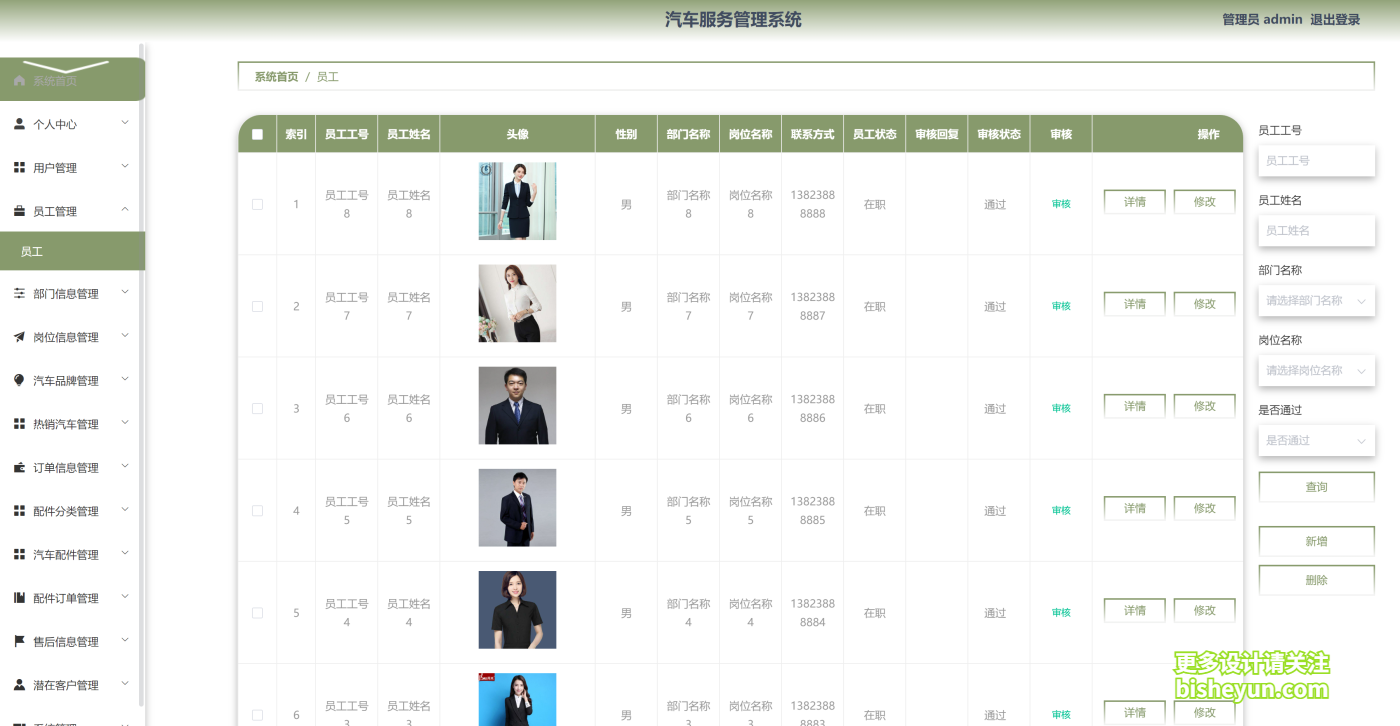Select the 员工 submenu item
Image resolution: width=1400 pixels, height=726 pixels.
coord(72,251)
